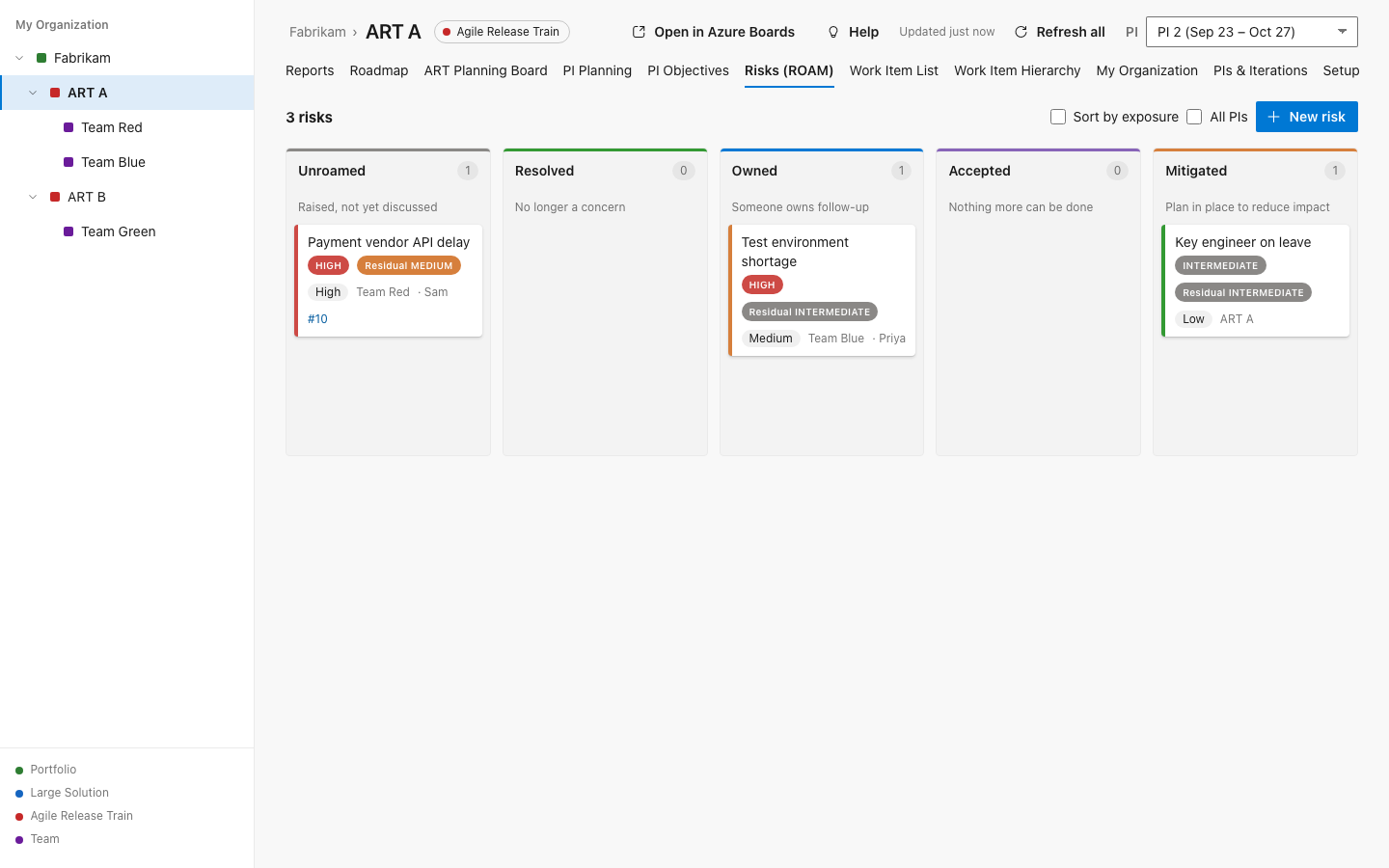Click the Fabrikam breadcrumb link

coord(317,32)
